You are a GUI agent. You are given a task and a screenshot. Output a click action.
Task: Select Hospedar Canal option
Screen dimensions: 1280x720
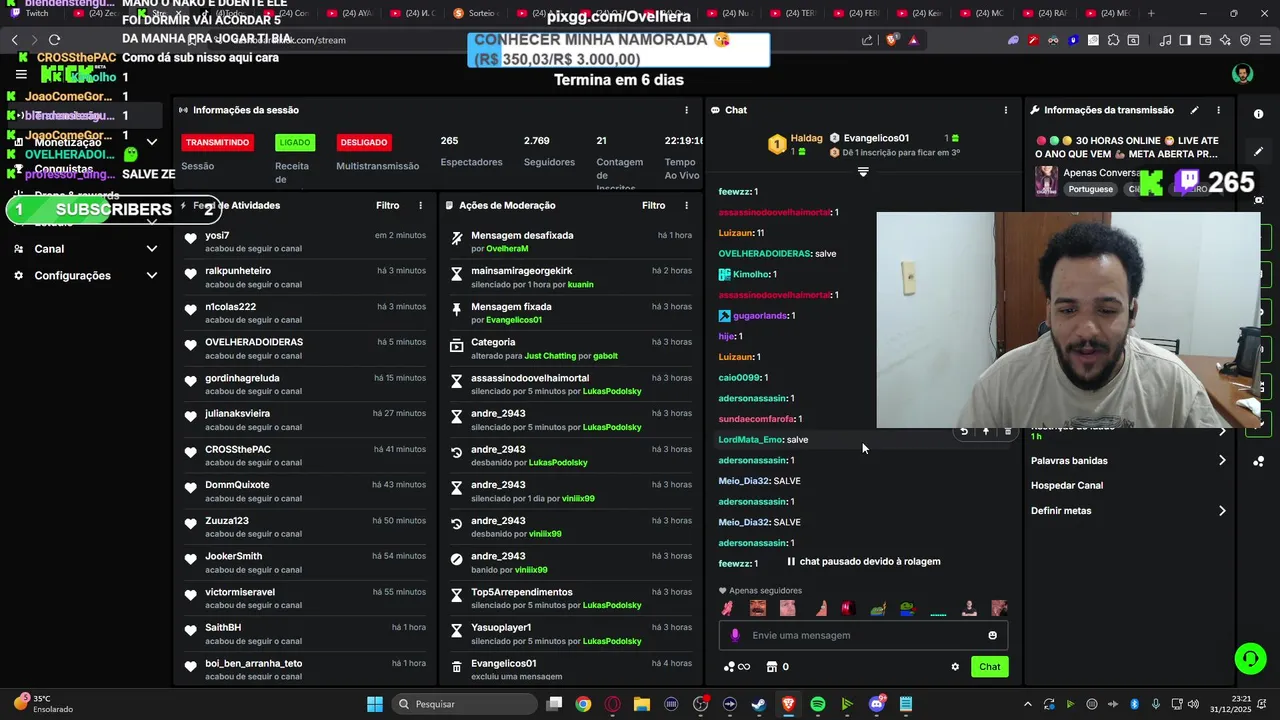(1067, 486)
